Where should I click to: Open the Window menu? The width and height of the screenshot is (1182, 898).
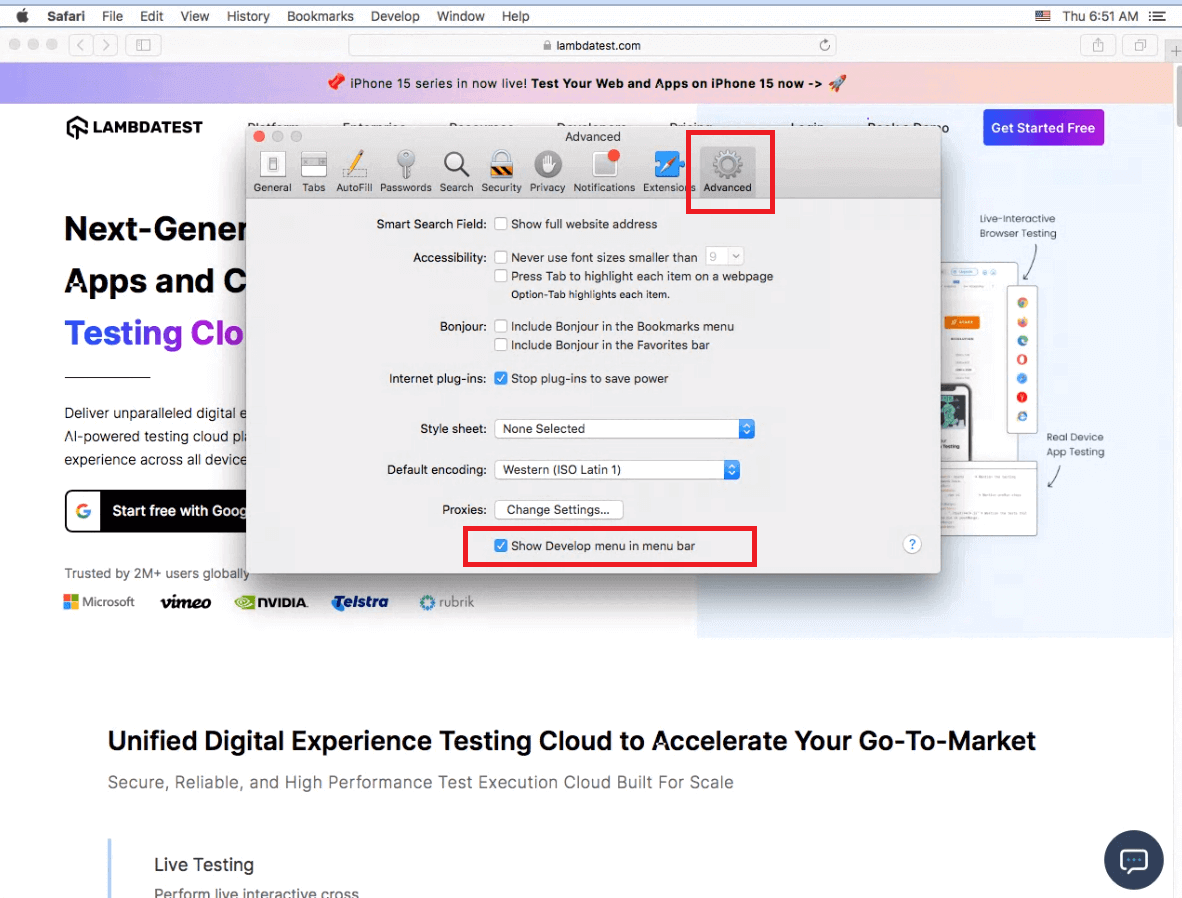[461, 16]
